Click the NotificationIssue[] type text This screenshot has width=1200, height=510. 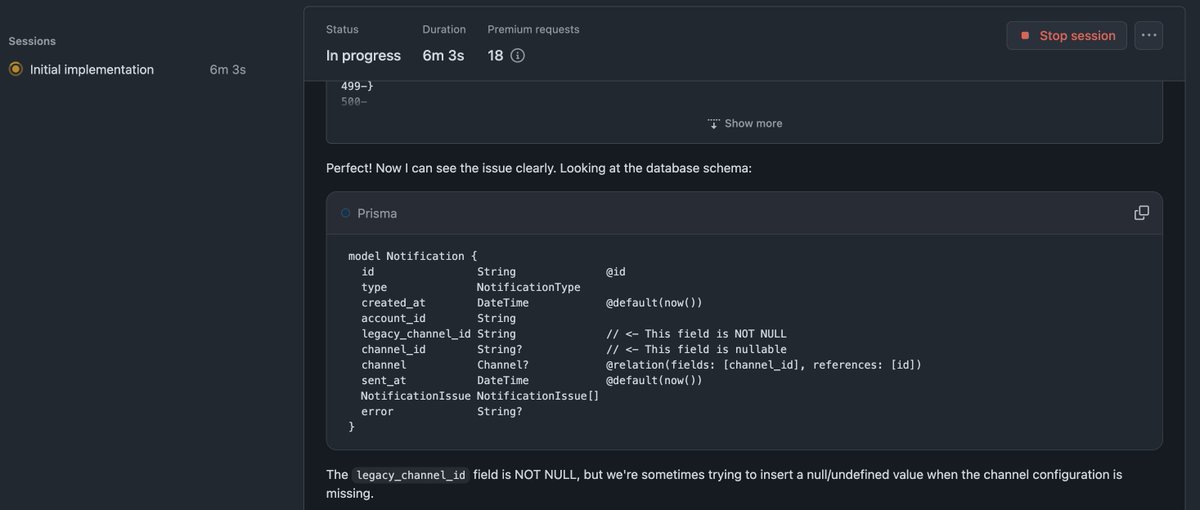(537, 396)
